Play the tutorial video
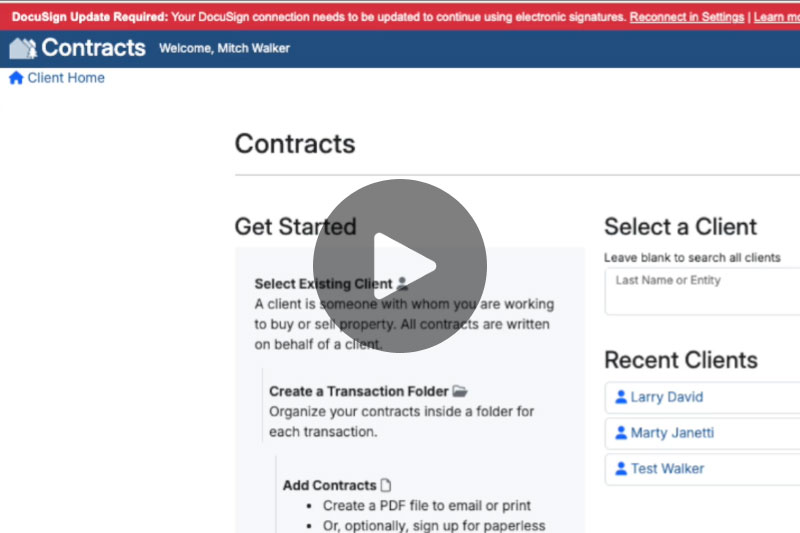This screenshot has width=800, height=533. coord(400,266)
